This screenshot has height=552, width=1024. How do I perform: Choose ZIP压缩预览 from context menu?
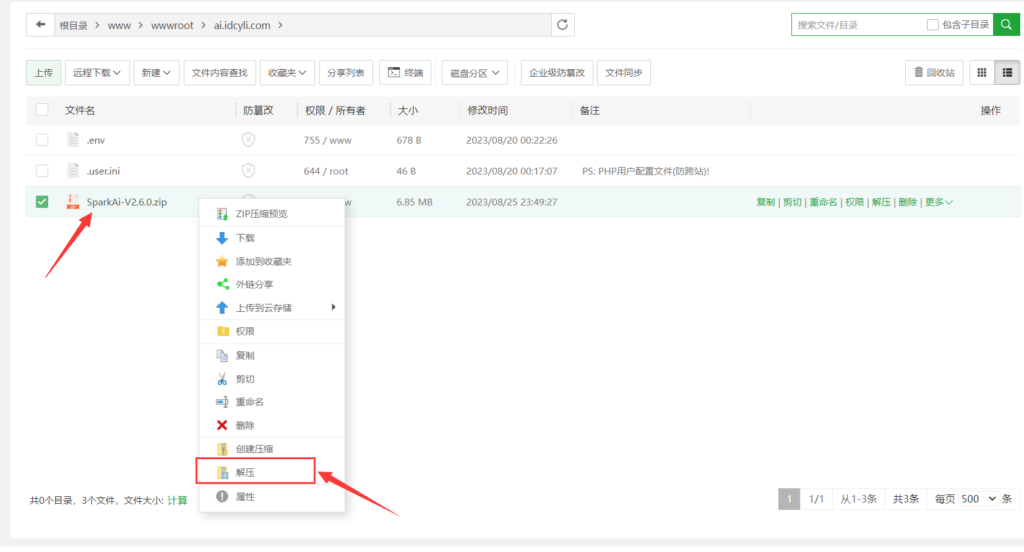point(262,214)
